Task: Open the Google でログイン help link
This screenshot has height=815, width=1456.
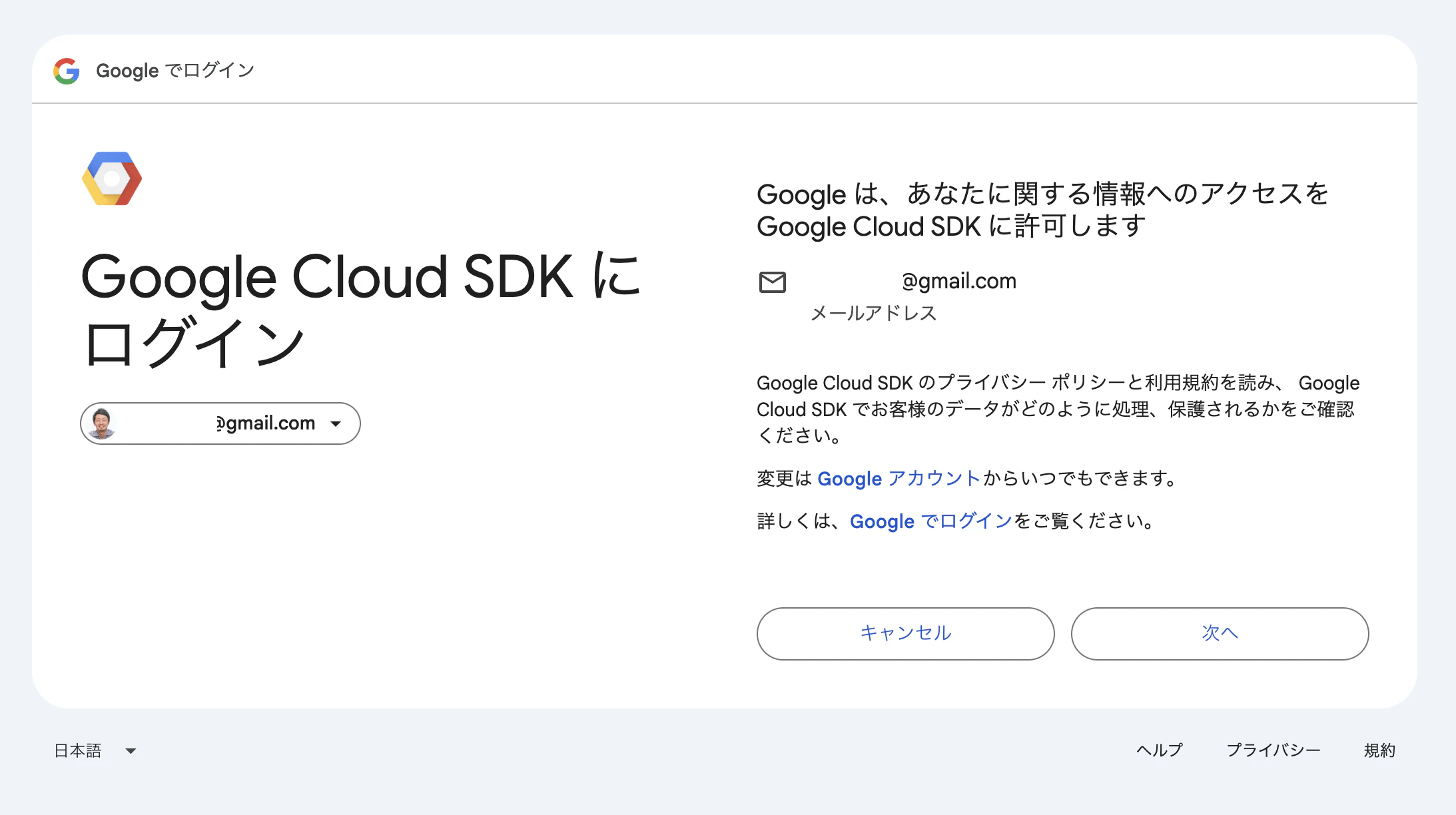Action: 931,521
